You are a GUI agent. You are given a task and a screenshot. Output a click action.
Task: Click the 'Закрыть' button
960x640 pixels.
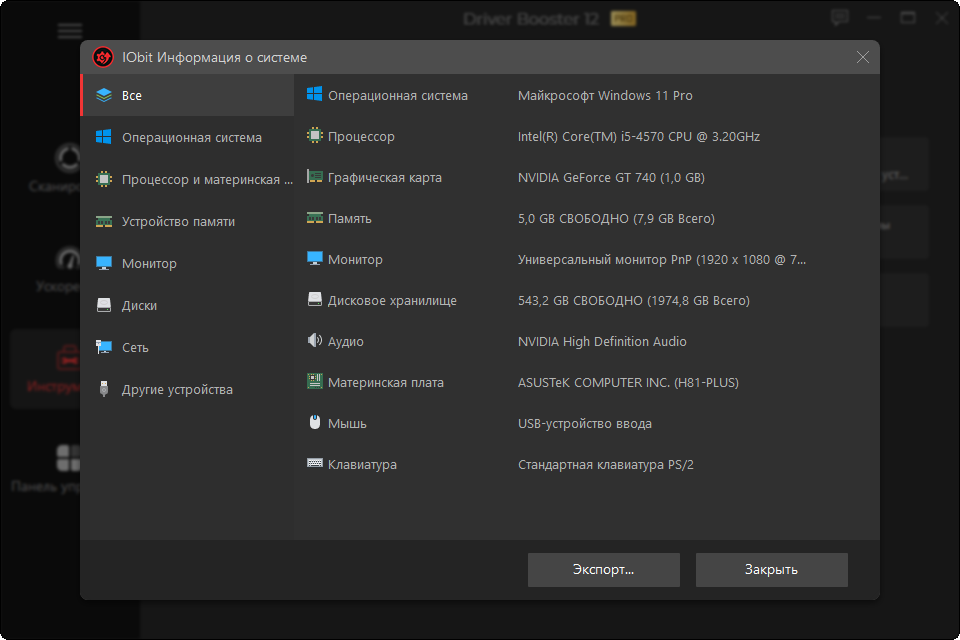[x=771, y=570]
